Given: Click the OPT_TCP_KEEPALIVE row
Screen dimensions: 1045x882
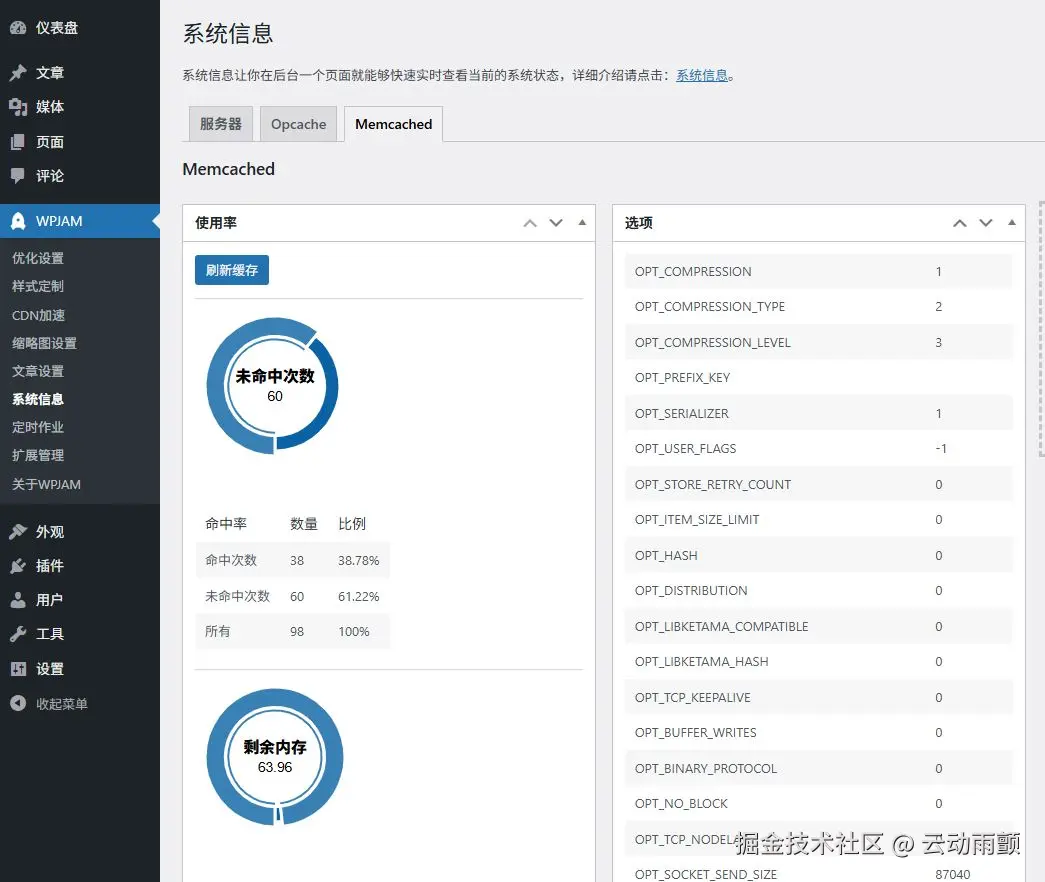Looking at the screenshot, I should [x=818, y=697].
